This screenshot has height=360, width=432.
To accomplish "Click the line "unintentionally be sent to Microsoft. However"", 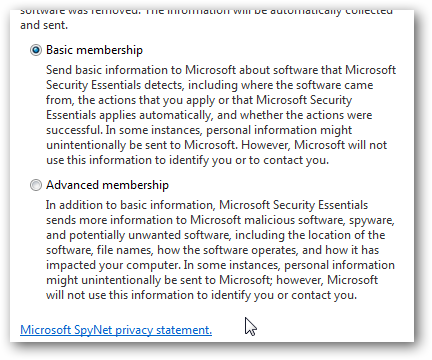I will coord(216,145).
